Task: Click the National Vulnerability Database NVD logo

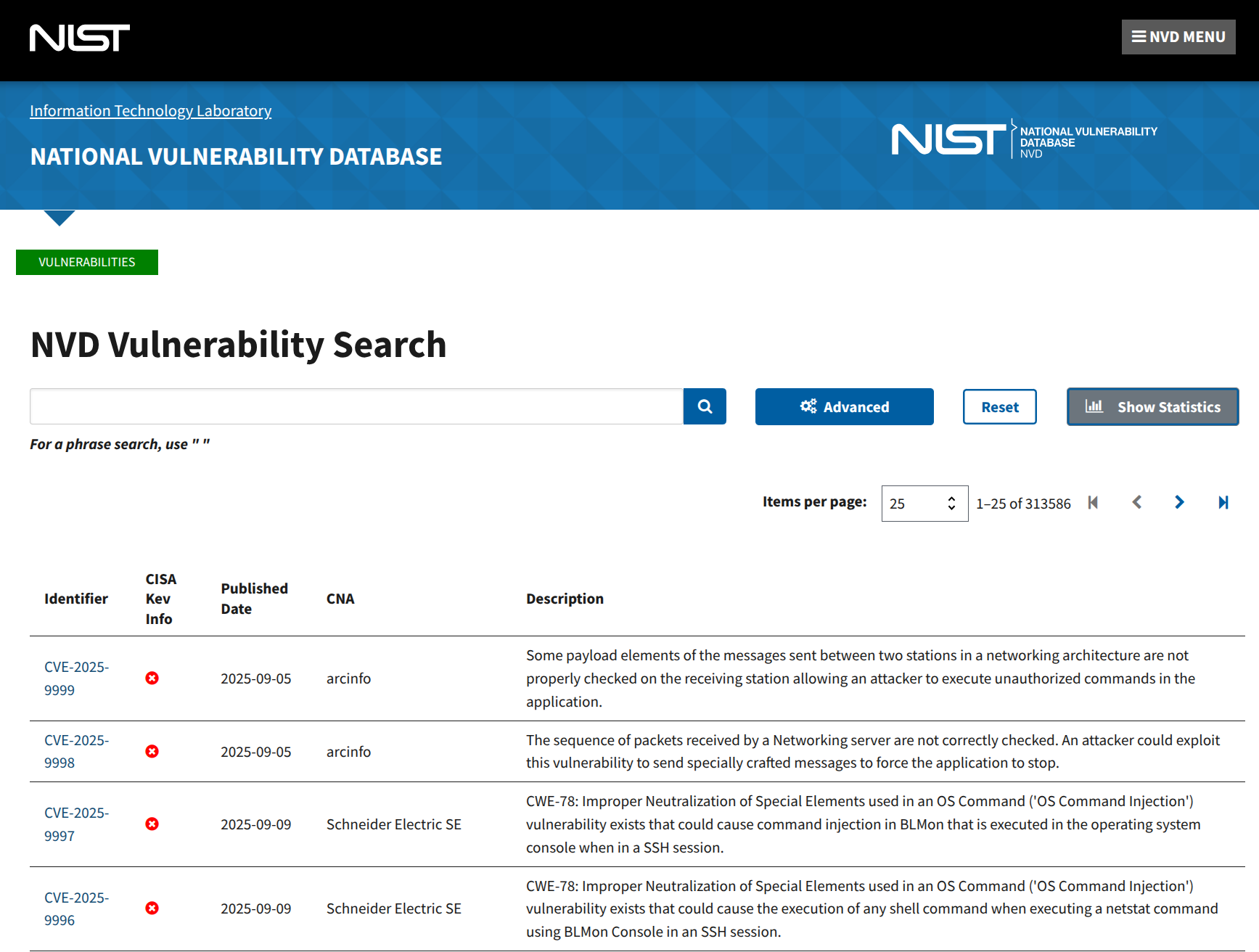Action: [1024, 139]
